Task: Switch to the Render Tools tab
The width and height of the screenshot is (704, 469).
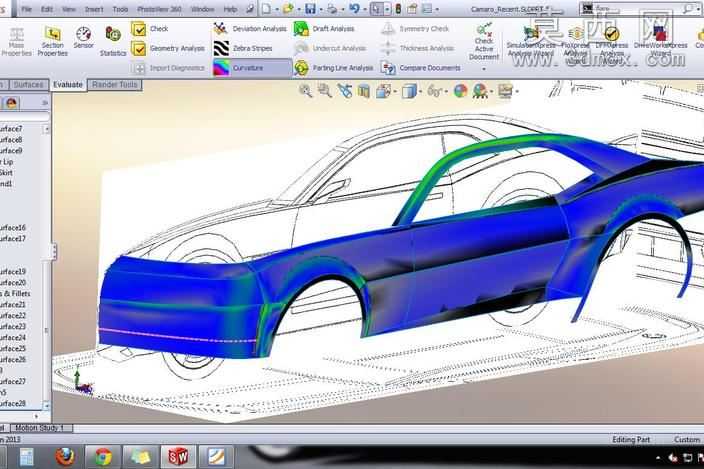Action: [x=115, y=85]
